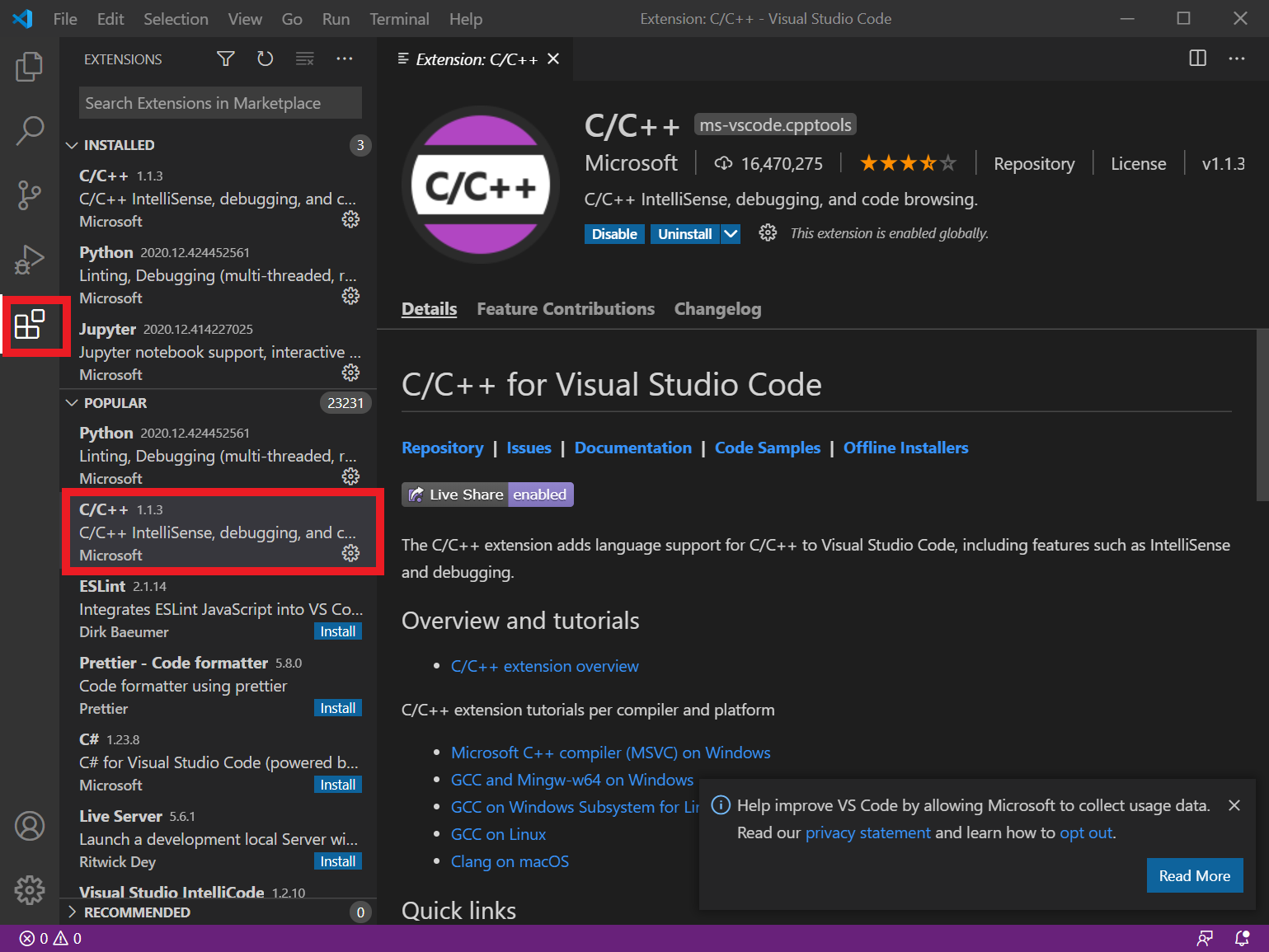Split the editor right
The image size is (1269, 952).
click(x=1197, y=59)
